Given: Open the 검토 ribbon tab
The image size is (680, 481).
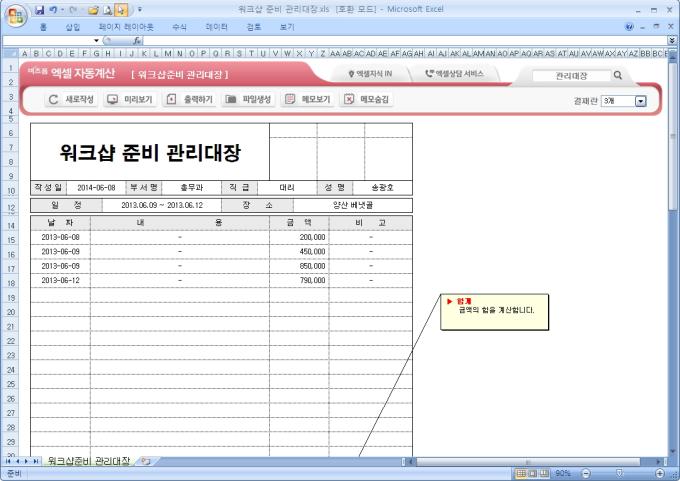Looking at the screenshot, I should point(254,27).
